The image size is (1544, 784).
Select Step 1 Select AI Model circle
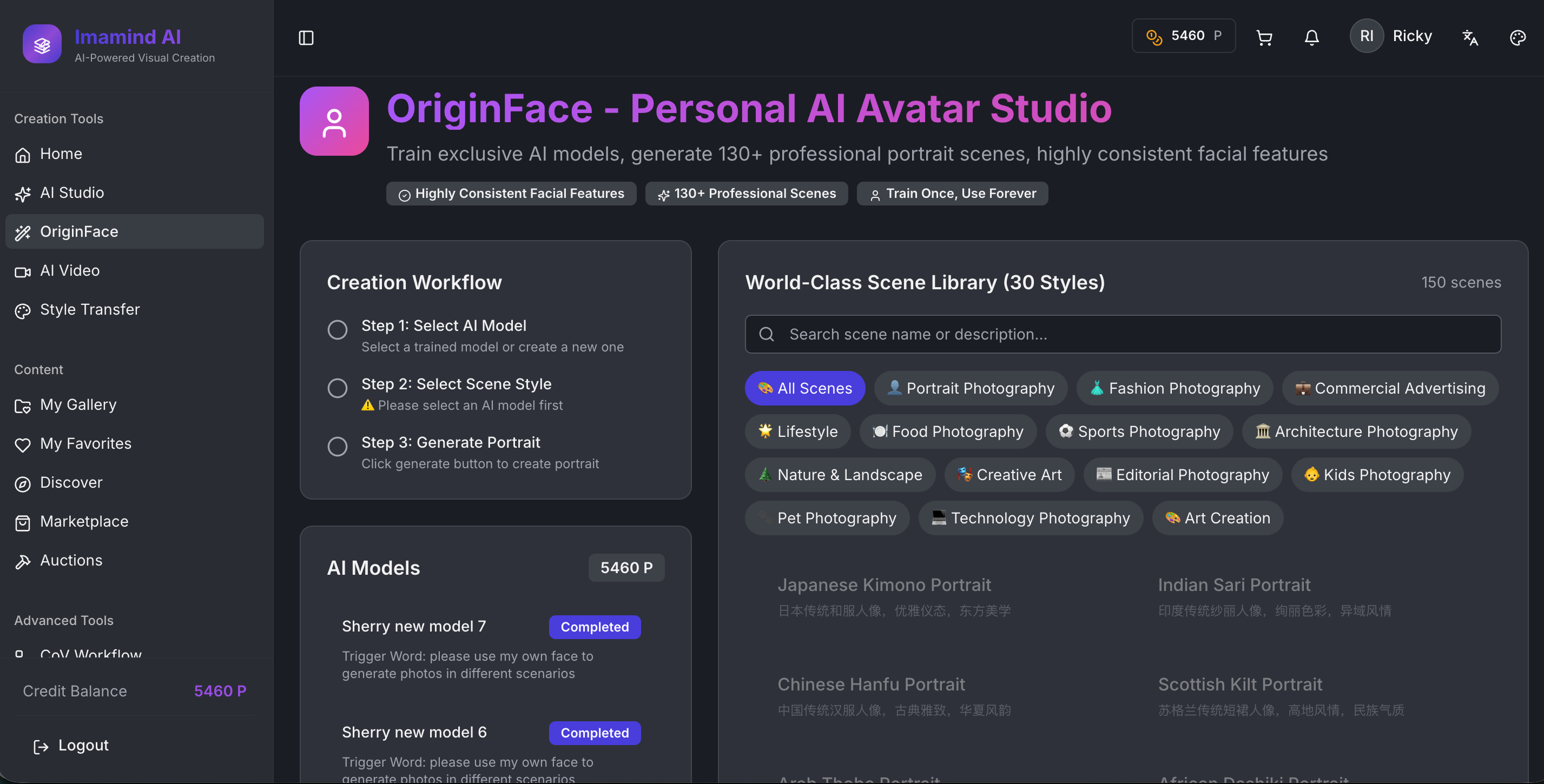click(x=338, y=329)
